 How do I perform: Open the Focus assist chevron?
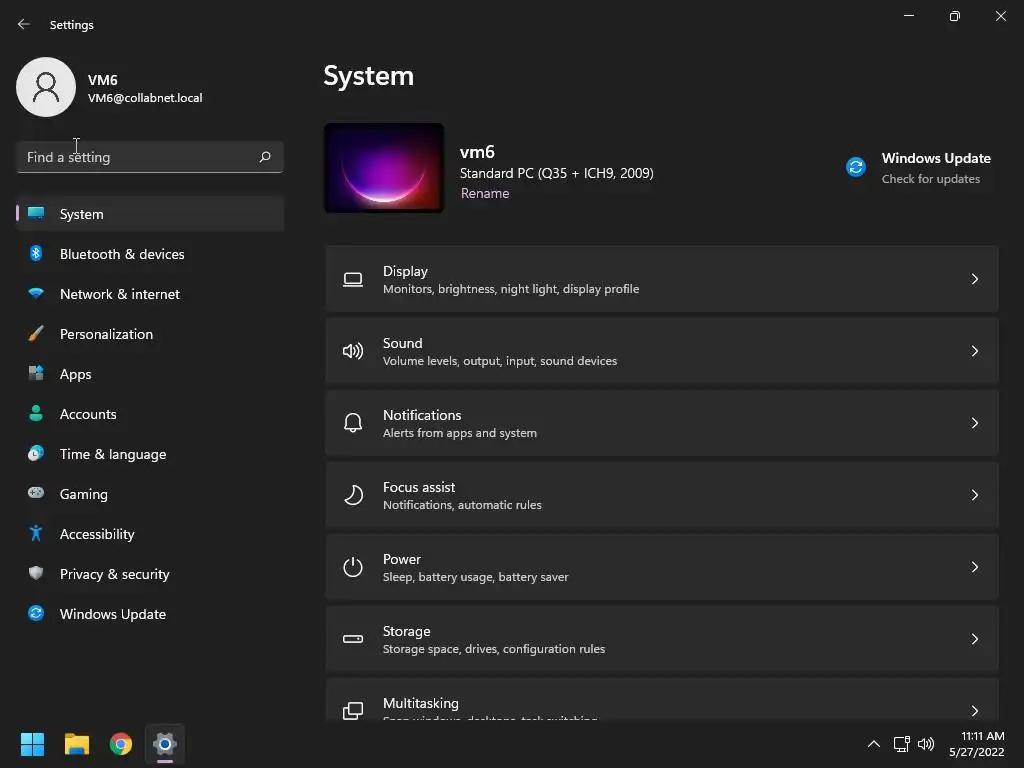pyautogui.click(x=974, y=495)
